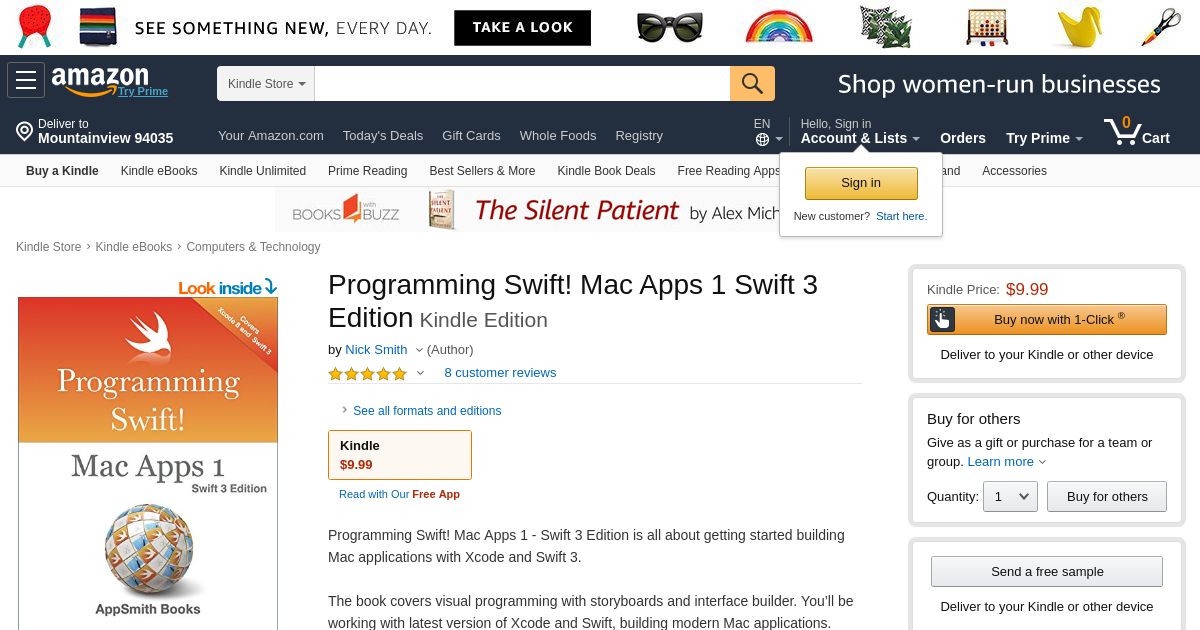Click the striped blanket banner image

point(98,27)
